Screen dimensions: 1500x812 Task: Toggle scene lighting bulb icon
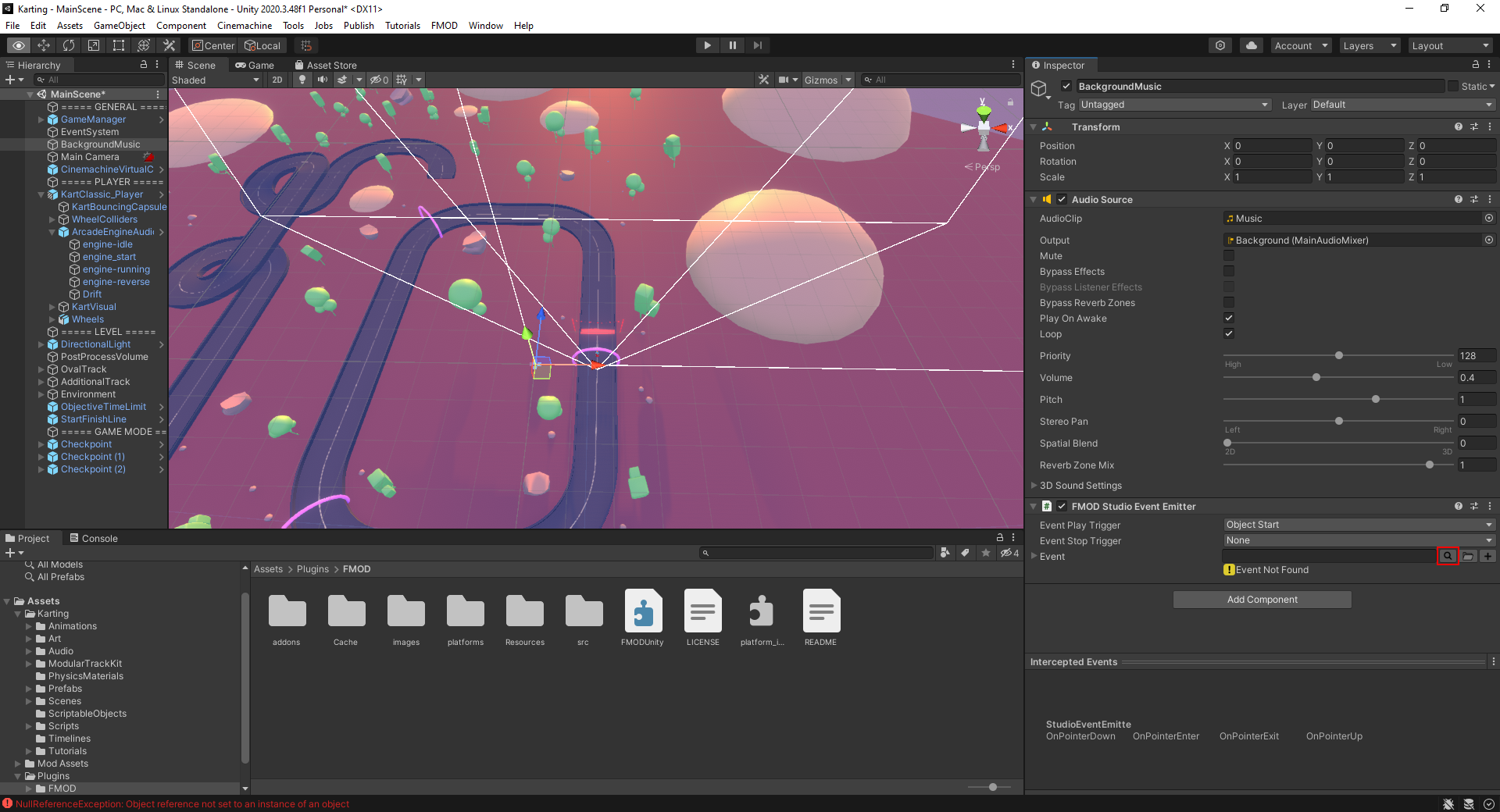click(302, 80)
